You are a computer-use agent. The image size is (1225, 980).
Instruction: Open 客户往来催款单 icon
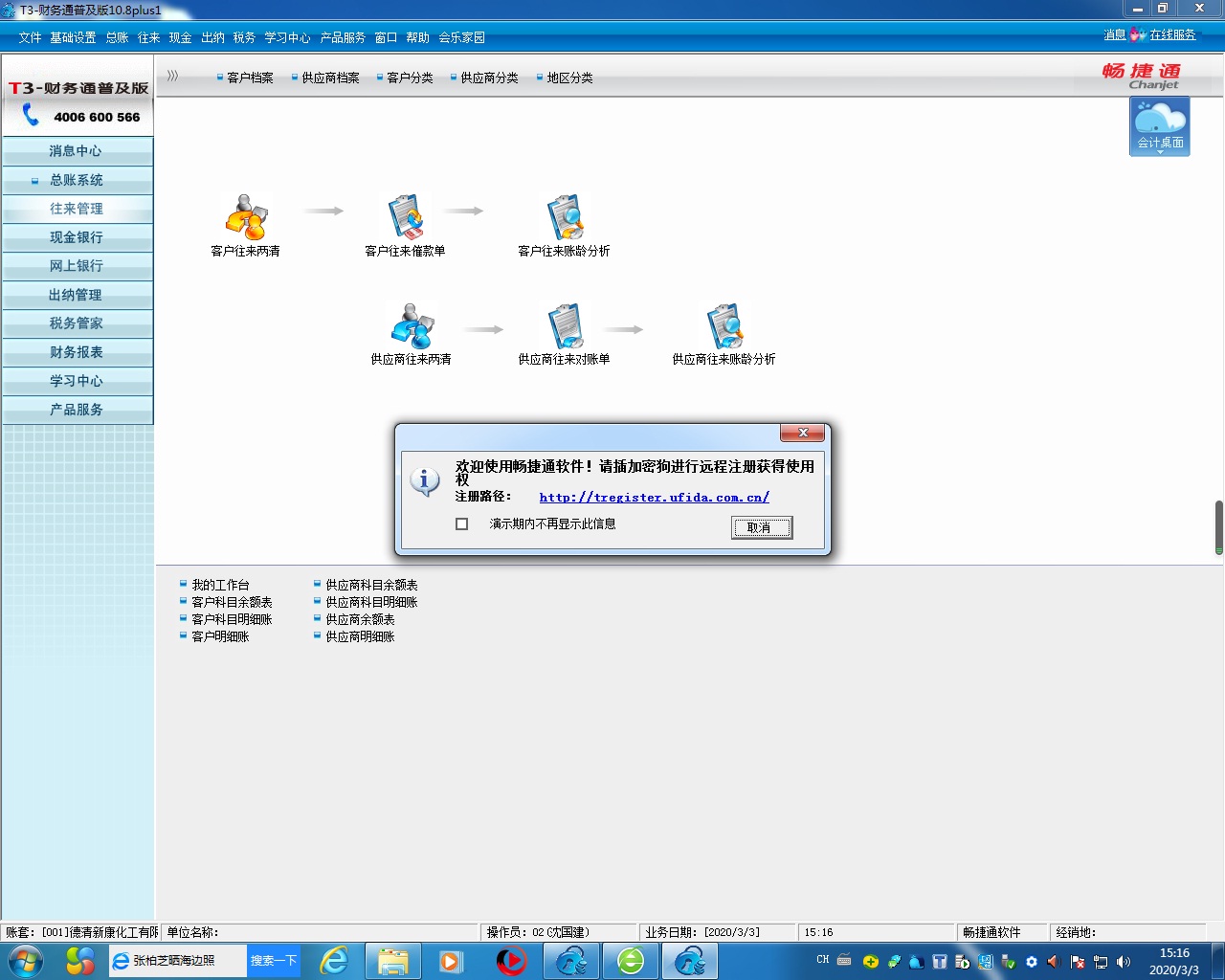(x=406, y=217)
